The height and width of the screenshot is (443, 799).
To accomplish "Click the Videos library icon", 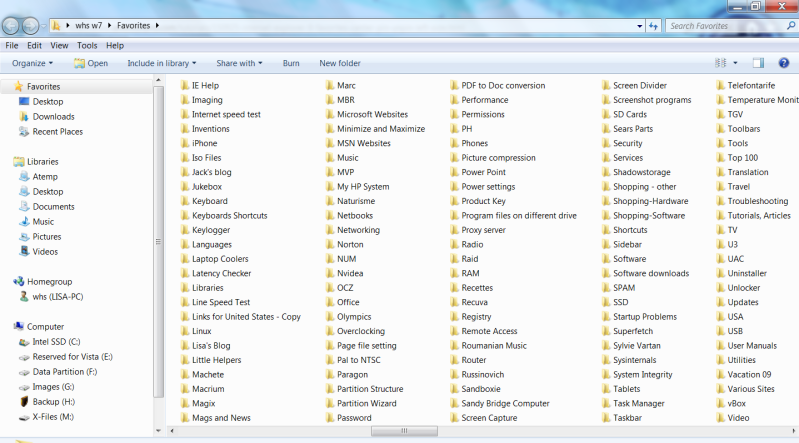I will pyautogui.click(x=24, y=251).
